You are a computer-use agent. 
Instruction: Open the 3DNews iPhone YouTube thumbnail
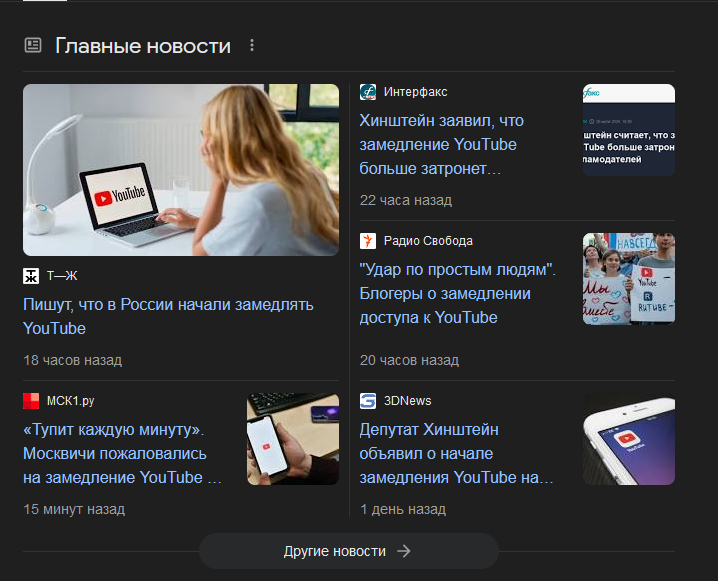pos(629,439)
